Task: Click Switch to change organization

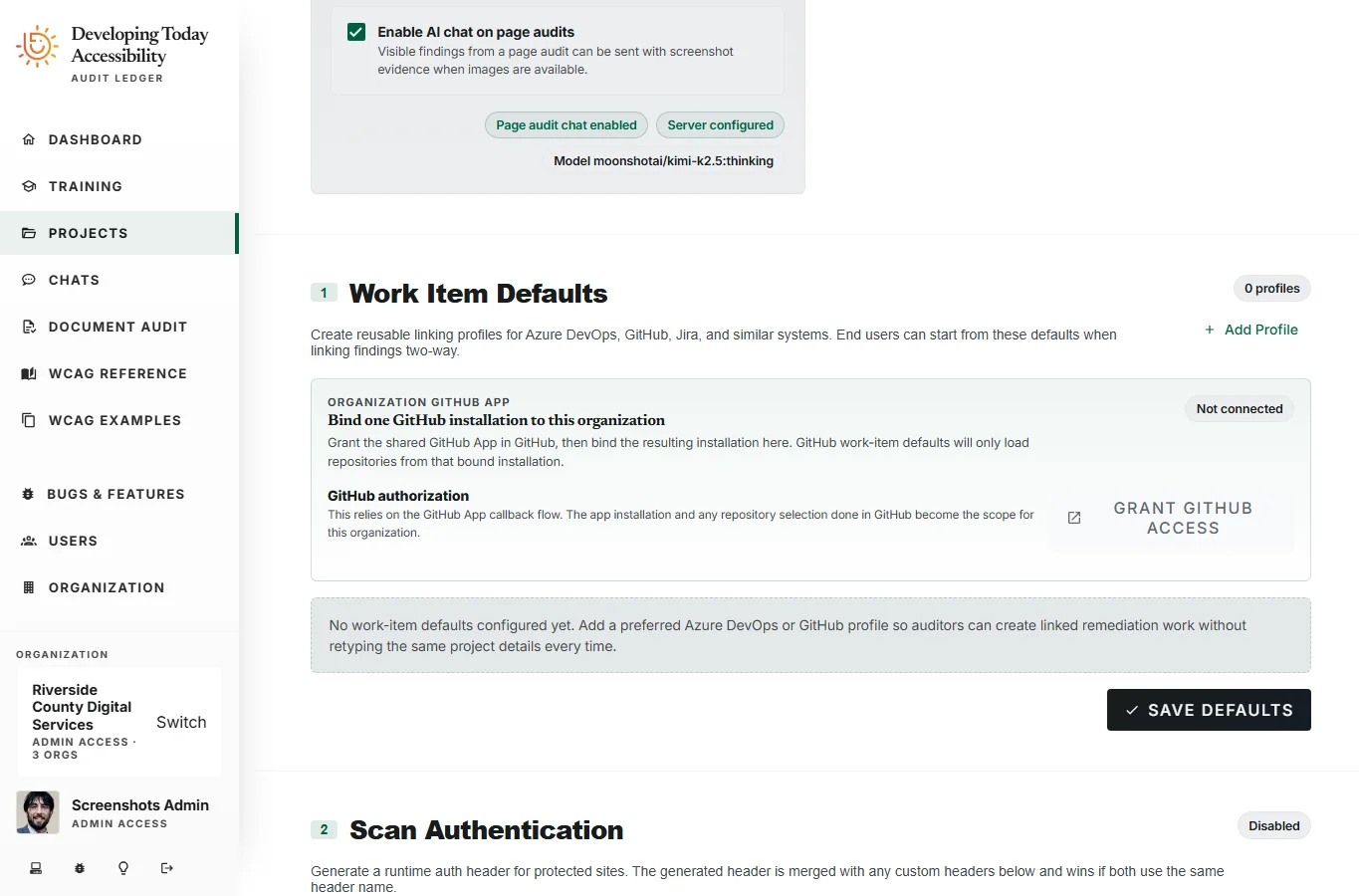Action: (181, 723)
